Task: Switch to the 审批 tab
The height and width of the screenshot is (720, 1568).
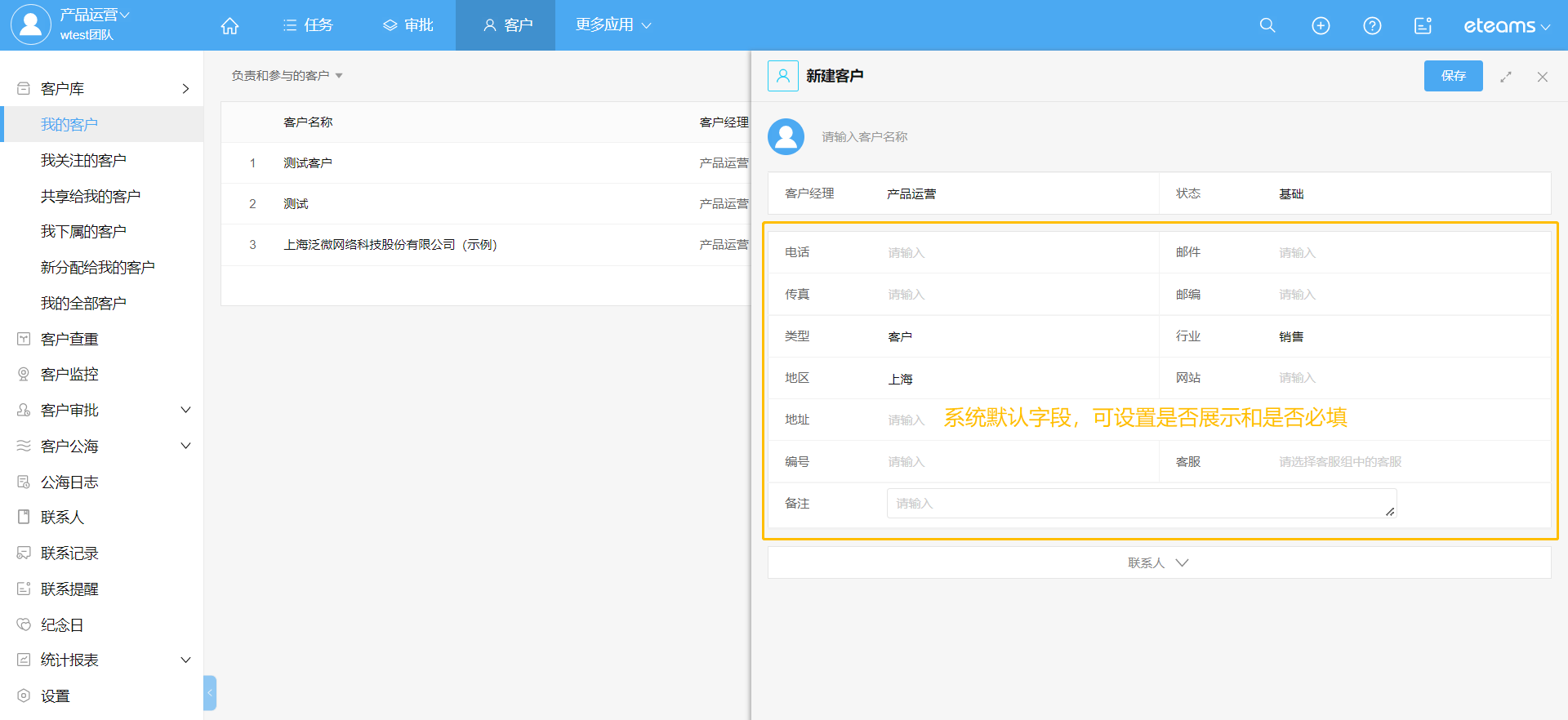Action: tap(408, 25)
